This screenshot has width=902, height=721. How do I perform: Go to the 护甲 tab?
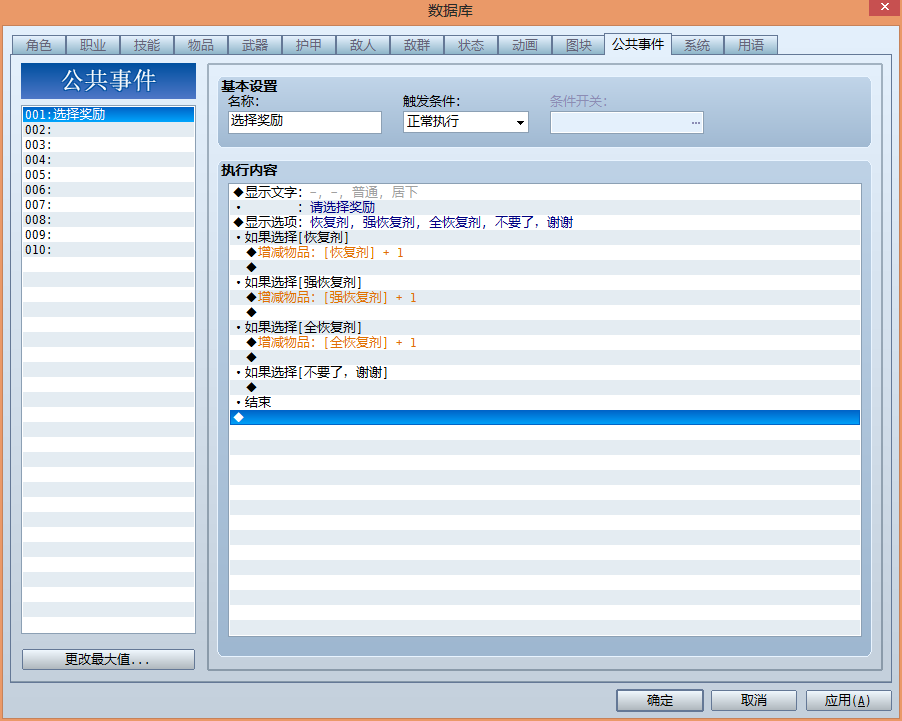tap(309, 45)
